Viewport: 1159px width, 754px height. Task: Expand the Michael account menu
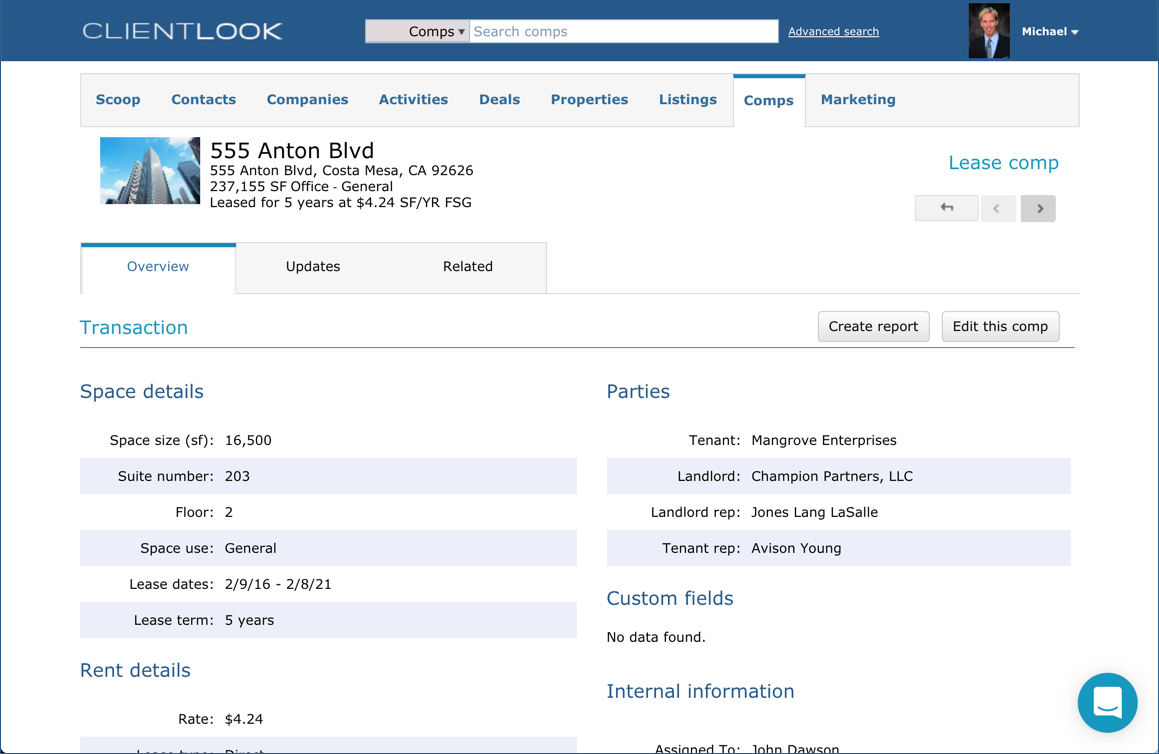pos(1050,31)
